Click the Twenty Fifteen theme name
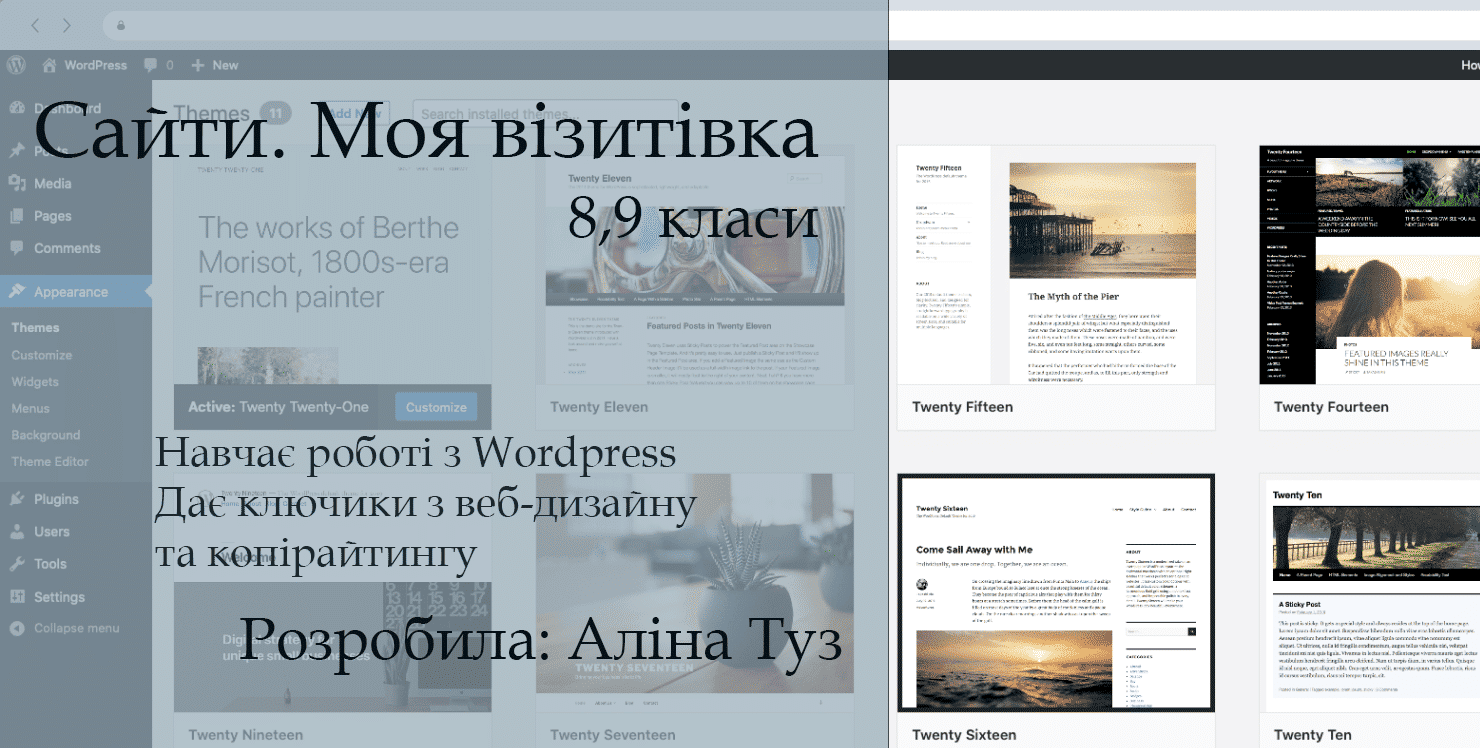The height and width of the screenshot is (748, 1480). pyautogui.click(x=962, y=407)
